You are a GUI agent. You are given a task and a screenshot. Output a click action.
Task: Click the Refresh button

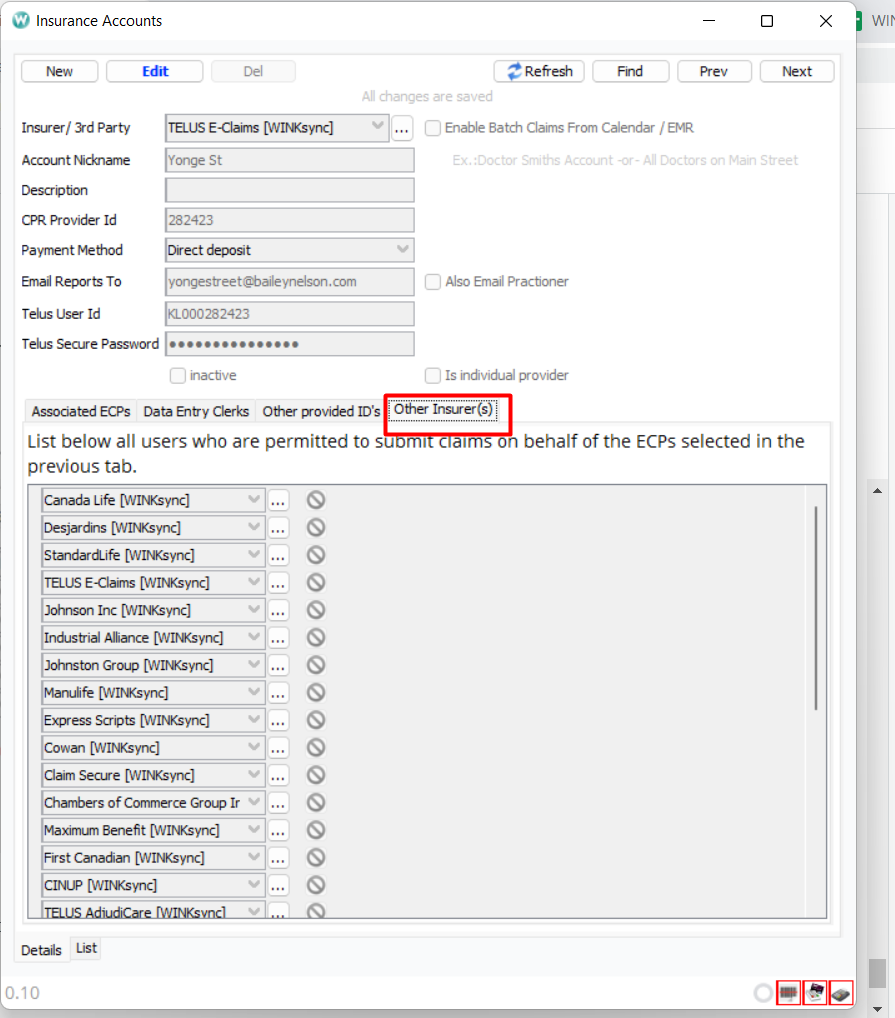[x=539, y=71]
